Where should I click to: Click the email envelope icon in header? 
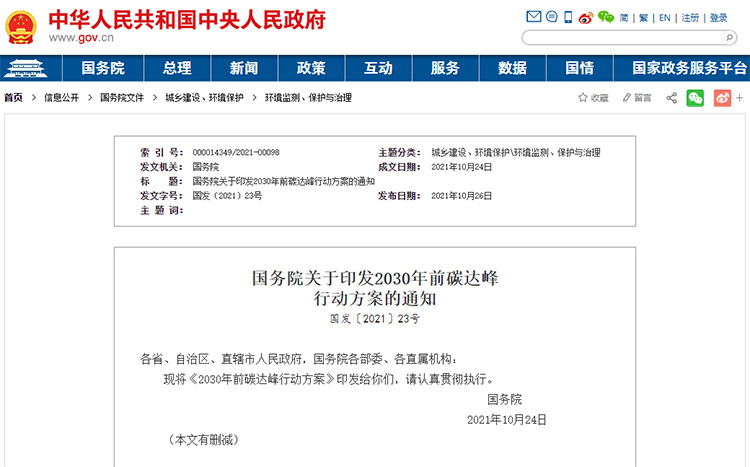coord(534,17)
